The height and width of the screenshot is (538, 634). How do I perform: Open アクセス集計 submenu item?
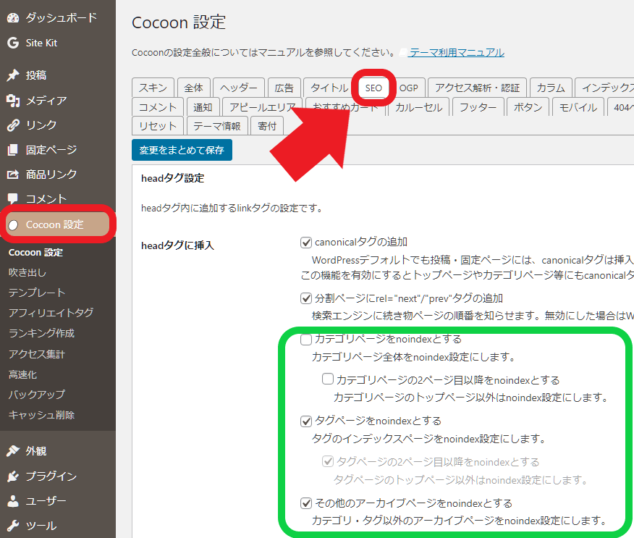37,354
